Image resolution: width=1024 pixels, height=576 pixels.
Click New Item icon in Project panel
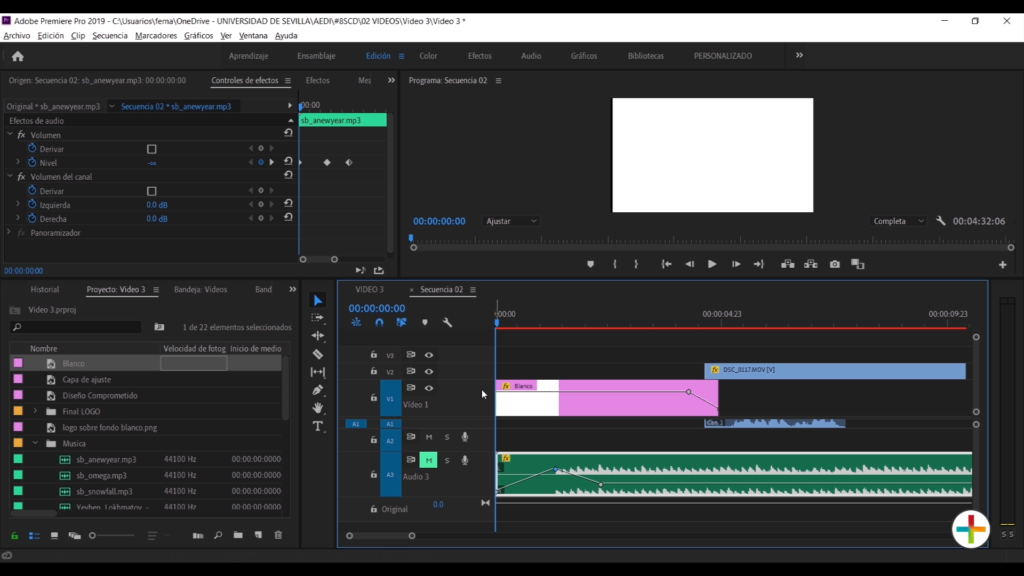(x=258, y=536)
